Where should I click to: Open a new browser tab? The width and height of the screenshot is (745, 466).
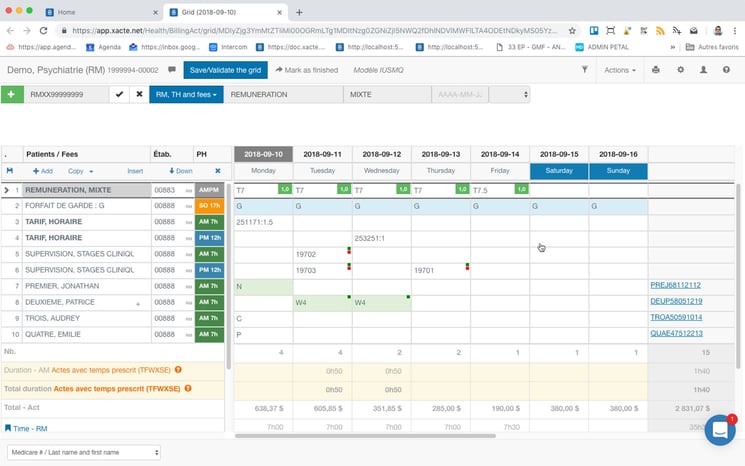tap(299, 12)
